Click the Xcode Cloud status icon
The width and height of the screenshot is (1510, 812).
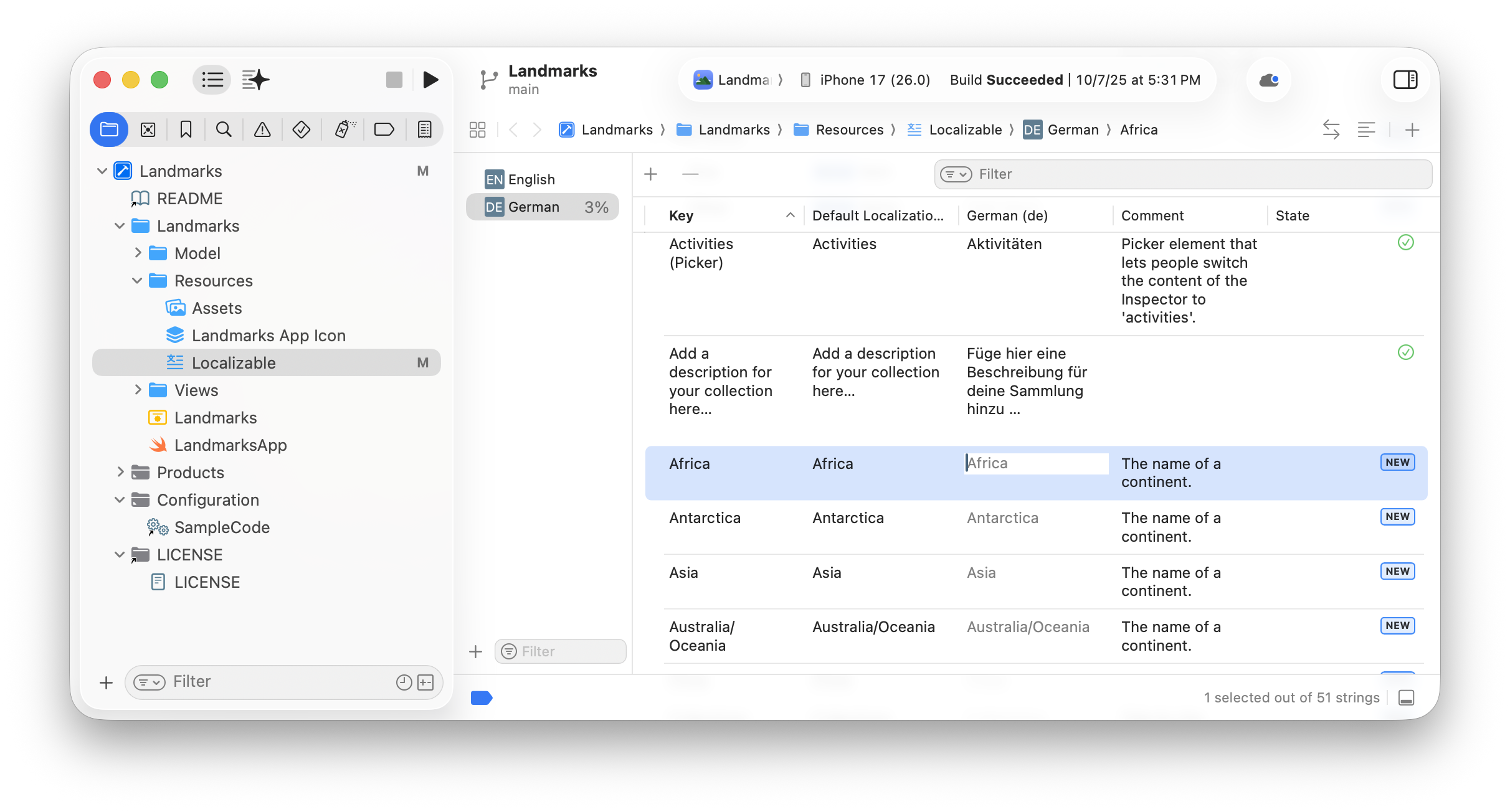[x=1268, y=80]
